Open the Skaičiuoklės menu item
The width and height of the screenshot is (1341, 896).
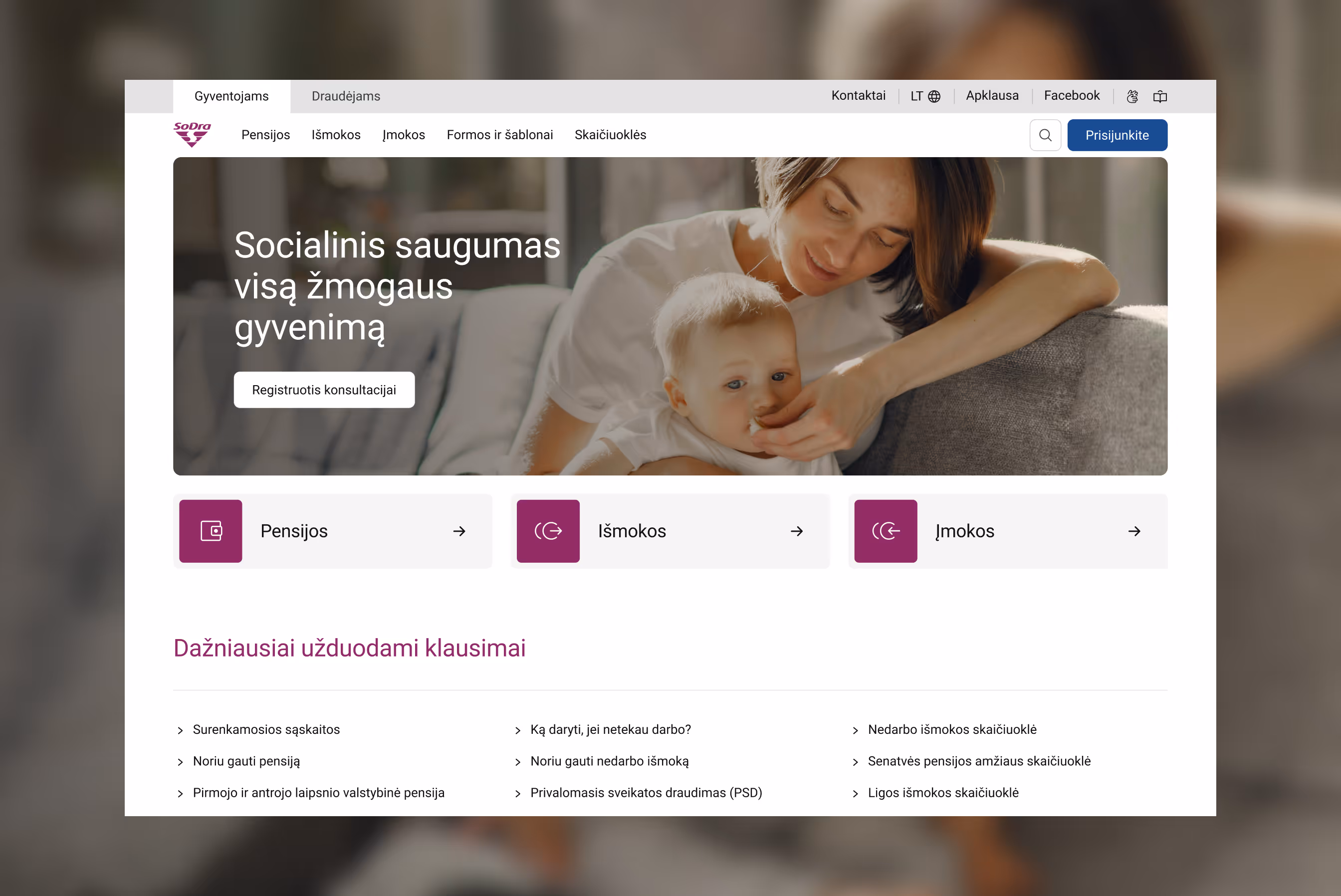pyautogui.click(x=610, y=135)
